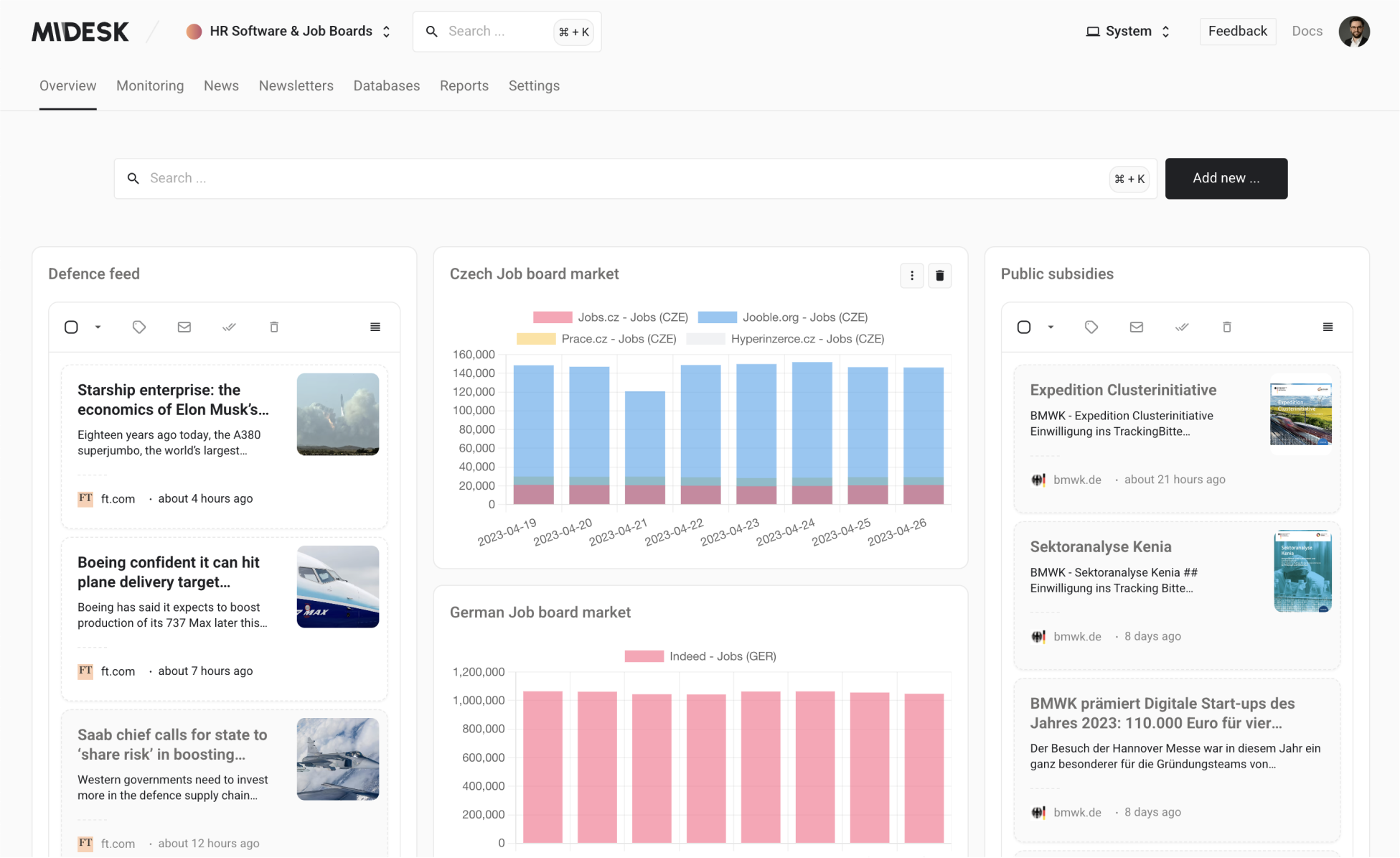Delete the Czech Job board market widget
This screenshot has height=858, width=1400.
[940, 275]
